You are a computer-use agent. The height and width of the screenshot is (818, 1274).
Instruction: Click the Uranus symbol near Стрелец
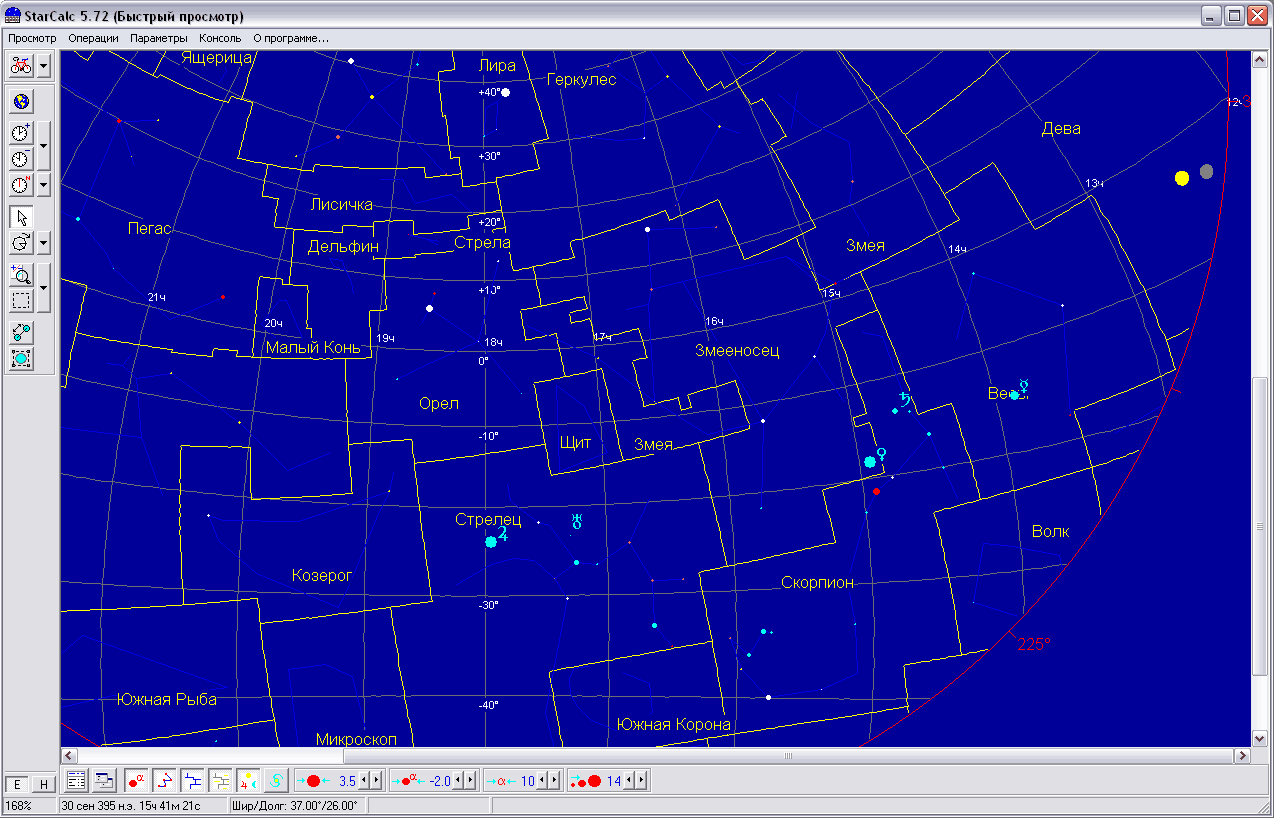pos(576,520)
